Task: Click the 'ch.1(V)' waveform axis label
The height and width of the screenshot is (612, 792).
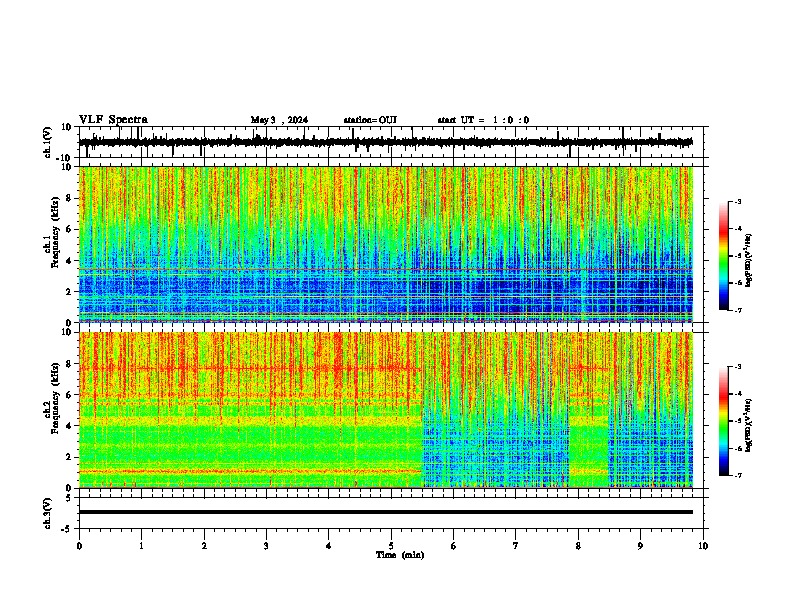Action: point(48,142)
